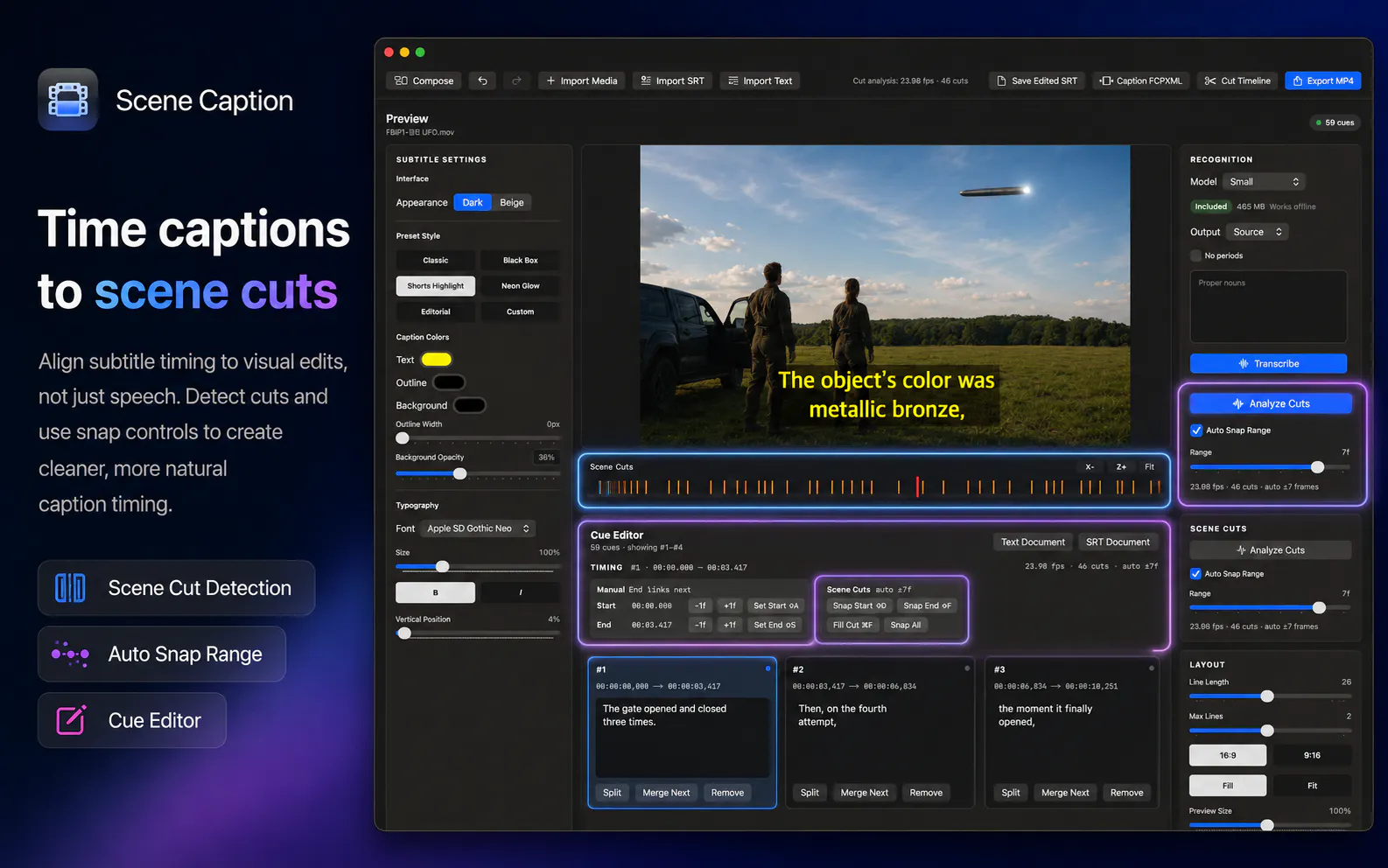
Task: Click the Fill Cut button
Action: point(852,625)
